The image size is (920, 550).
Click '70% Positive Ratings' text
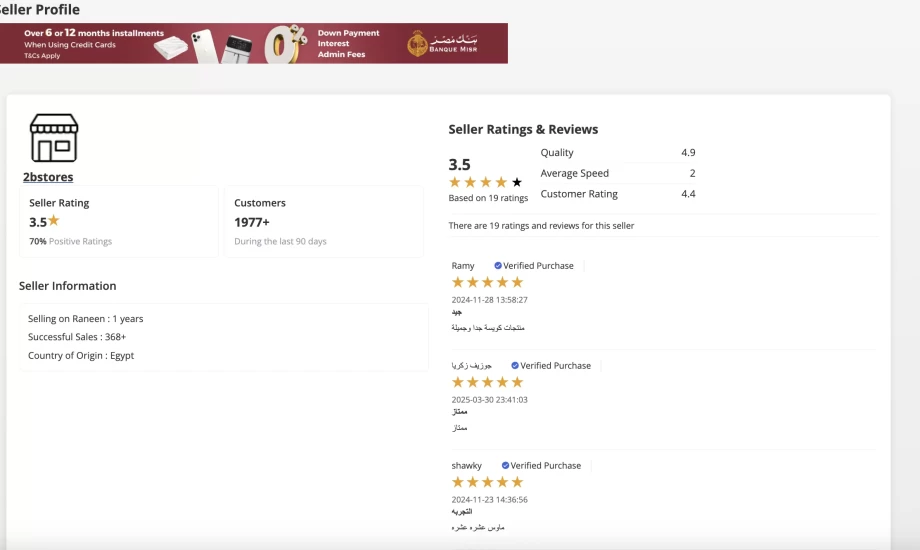pyautogui.click(x=70, y=241)
